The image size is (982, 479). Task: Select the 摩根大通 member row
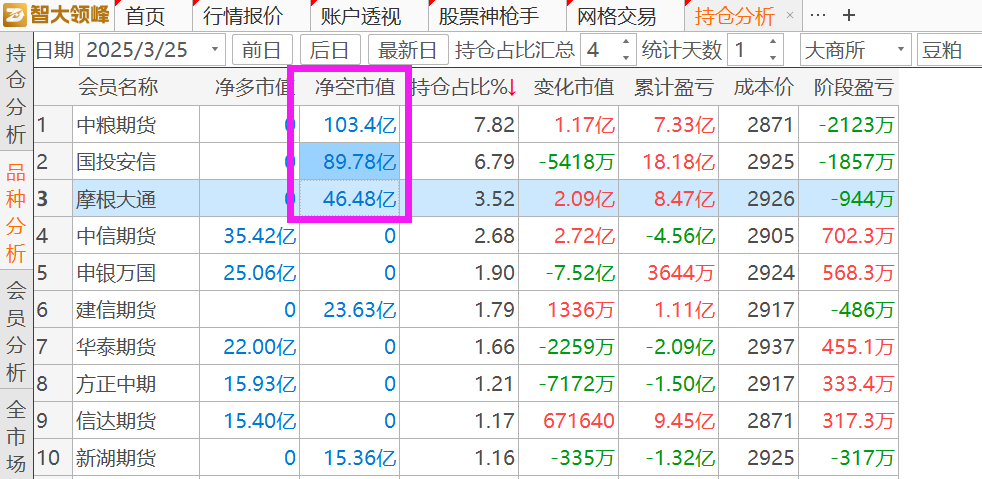coord(466,199)
